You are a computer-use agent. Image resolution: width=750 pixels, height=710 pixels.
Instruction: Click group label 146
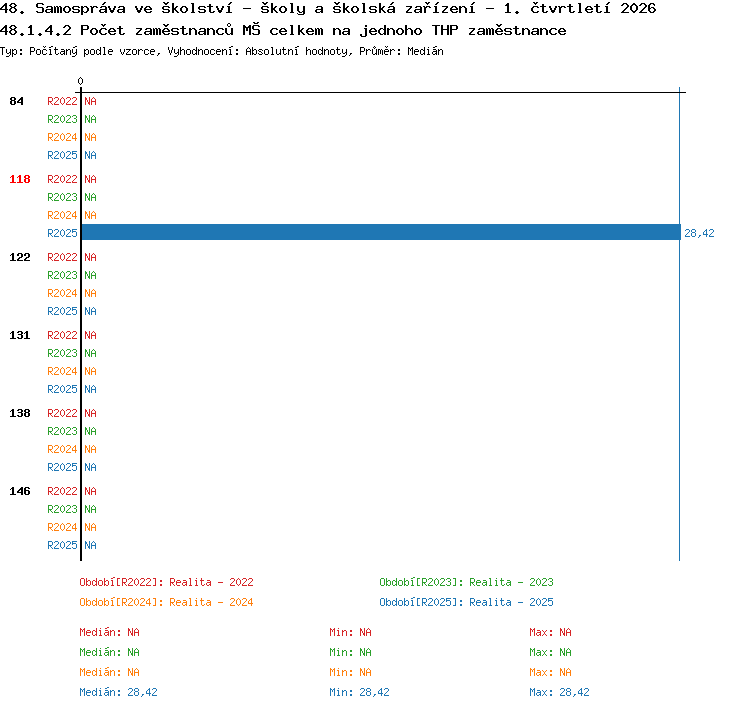20,491
